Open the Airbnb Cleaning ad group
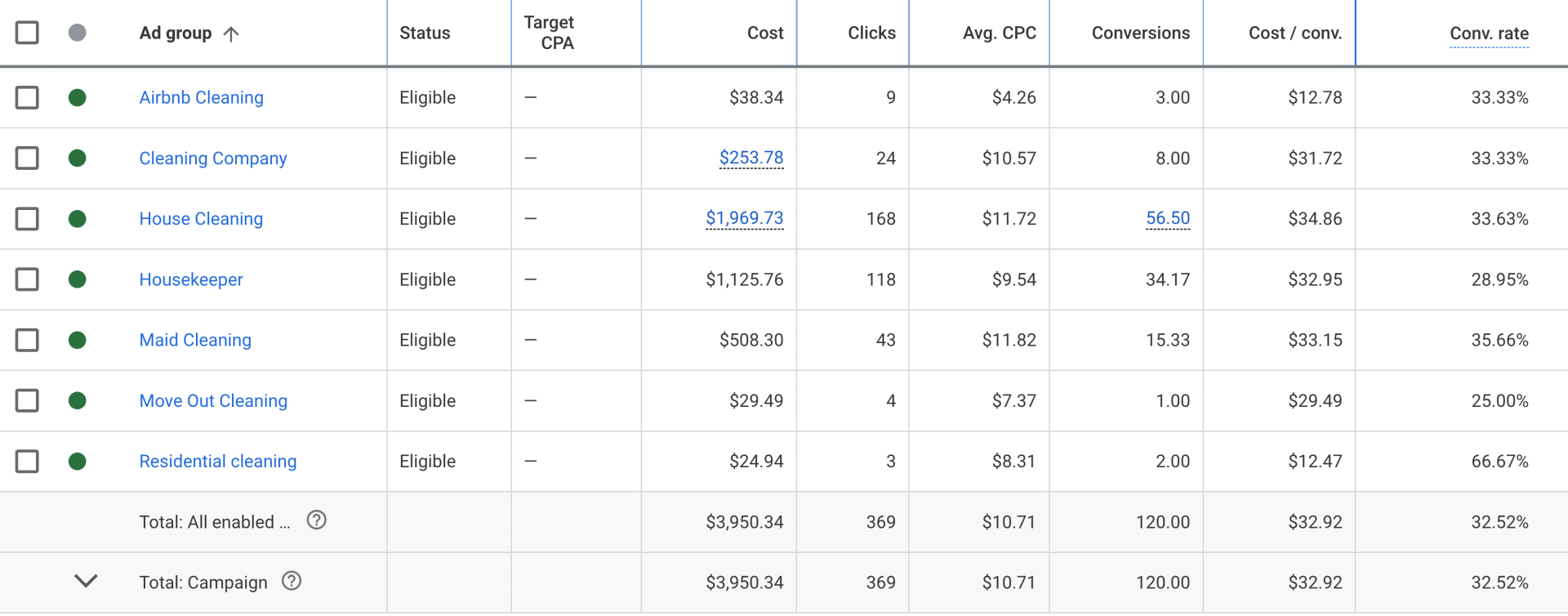The width and height of the screenshot is (1568, 616). [201, 98]
